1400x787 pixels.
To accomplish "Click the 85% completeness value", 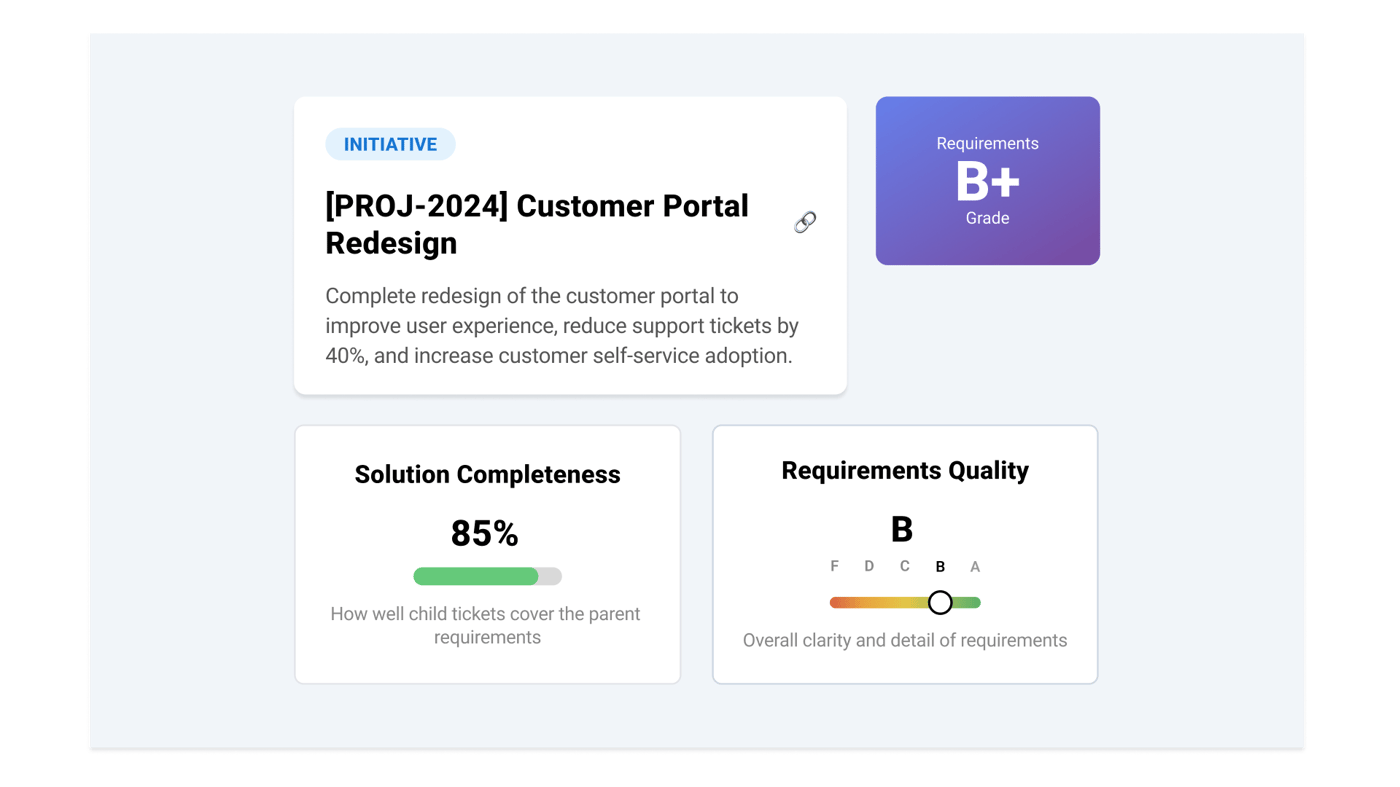I will point(485,533).
